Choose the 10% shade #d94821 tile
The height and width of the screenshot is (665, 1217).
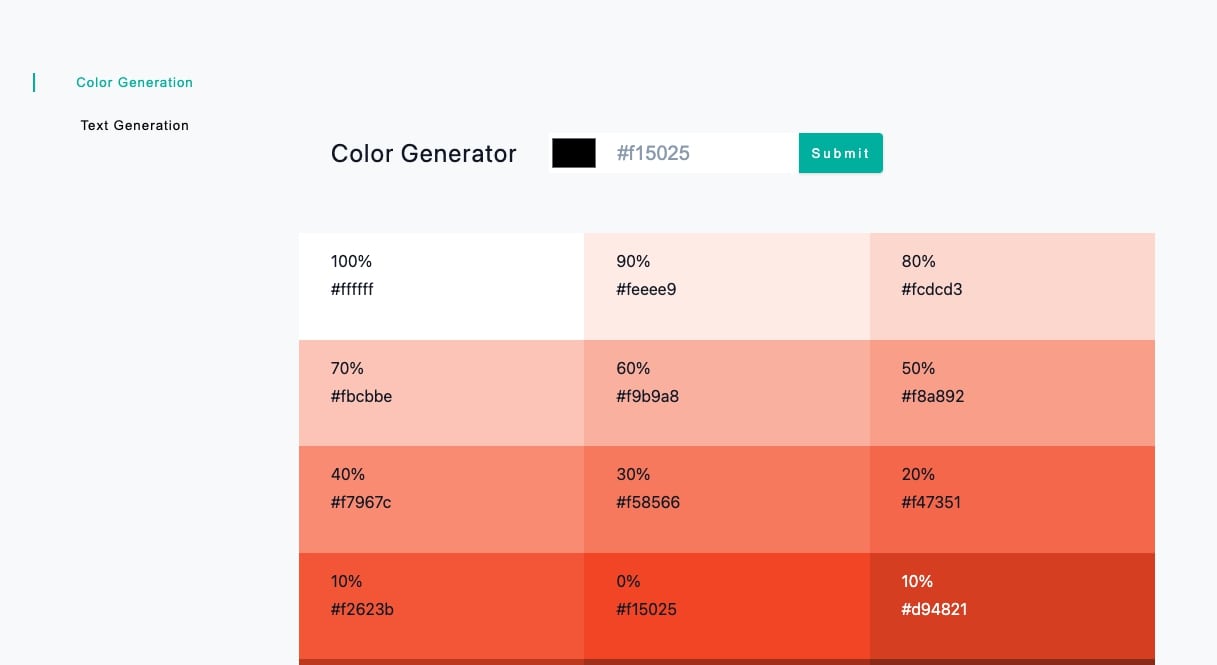[x=1012, y=606]
